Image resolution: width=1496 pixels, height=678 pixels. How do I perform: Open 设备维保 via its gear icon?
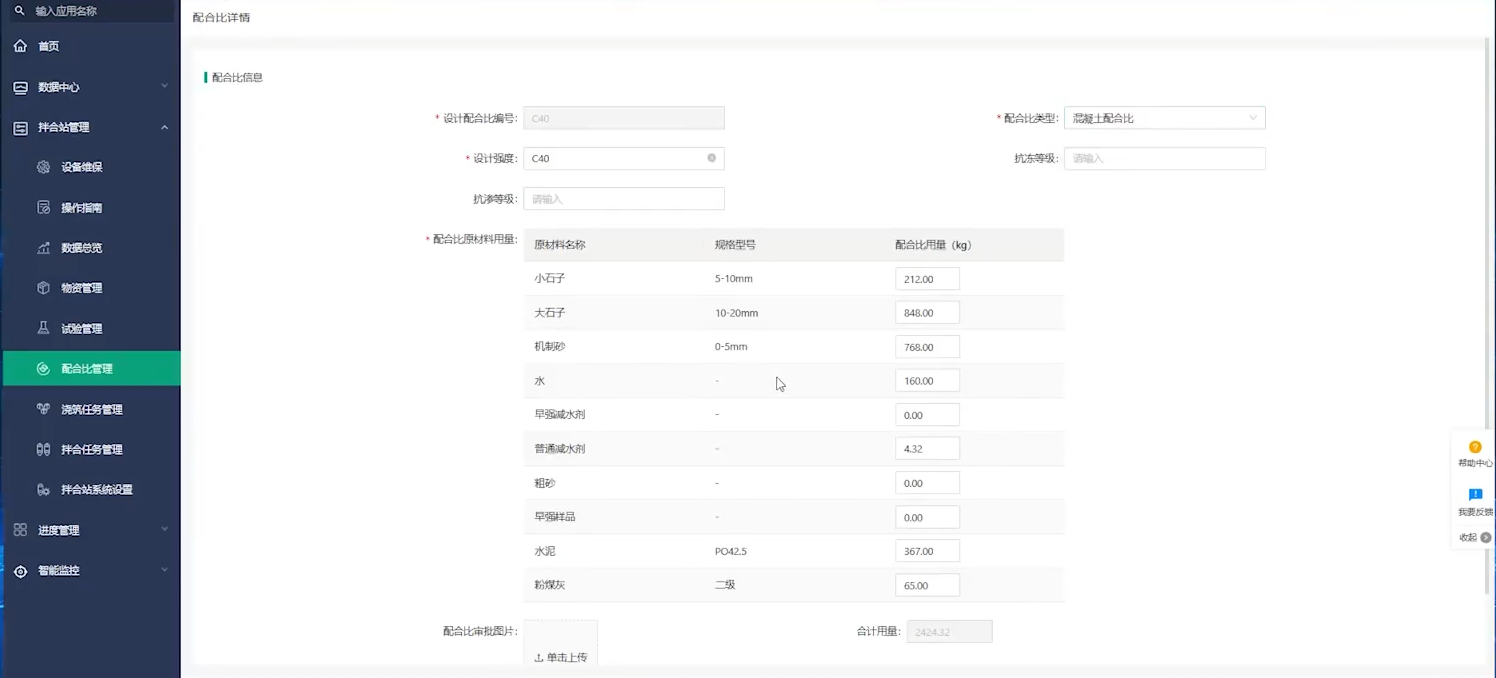43,167
